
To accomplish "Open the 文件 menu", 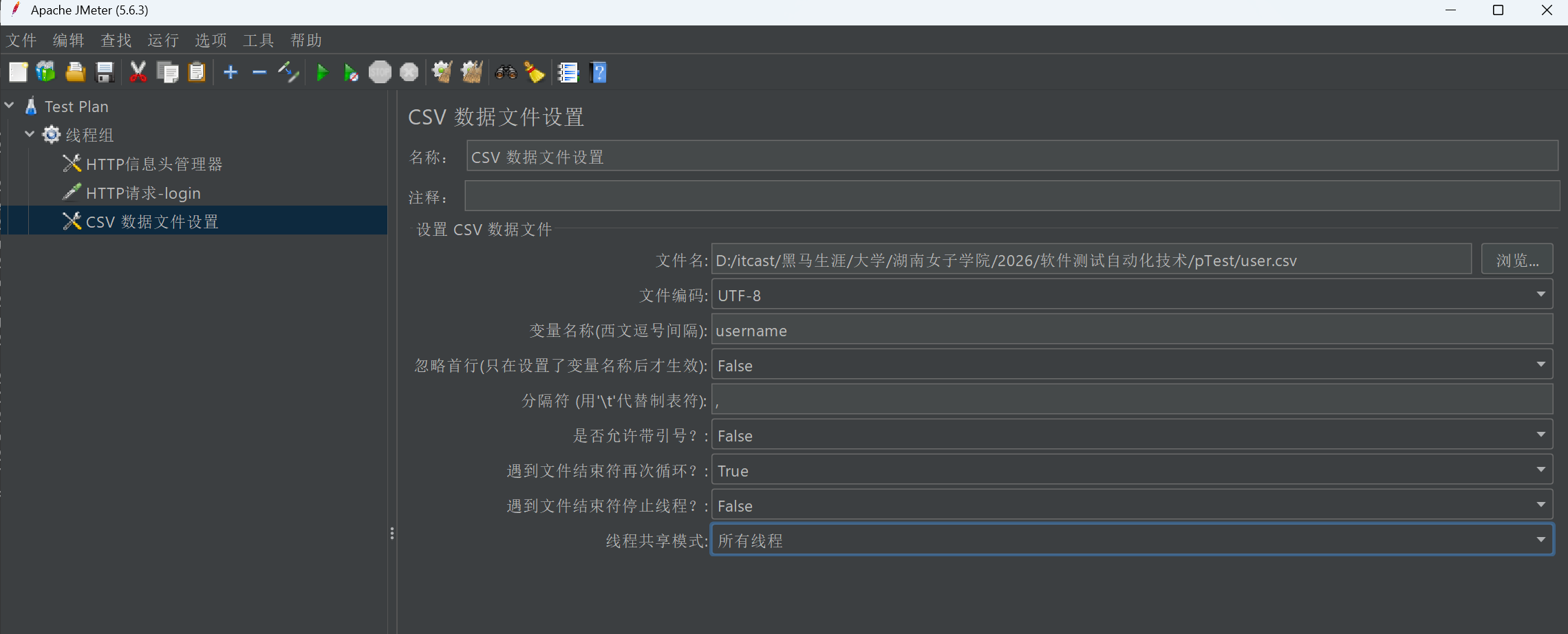I will [x=21, y=41].
